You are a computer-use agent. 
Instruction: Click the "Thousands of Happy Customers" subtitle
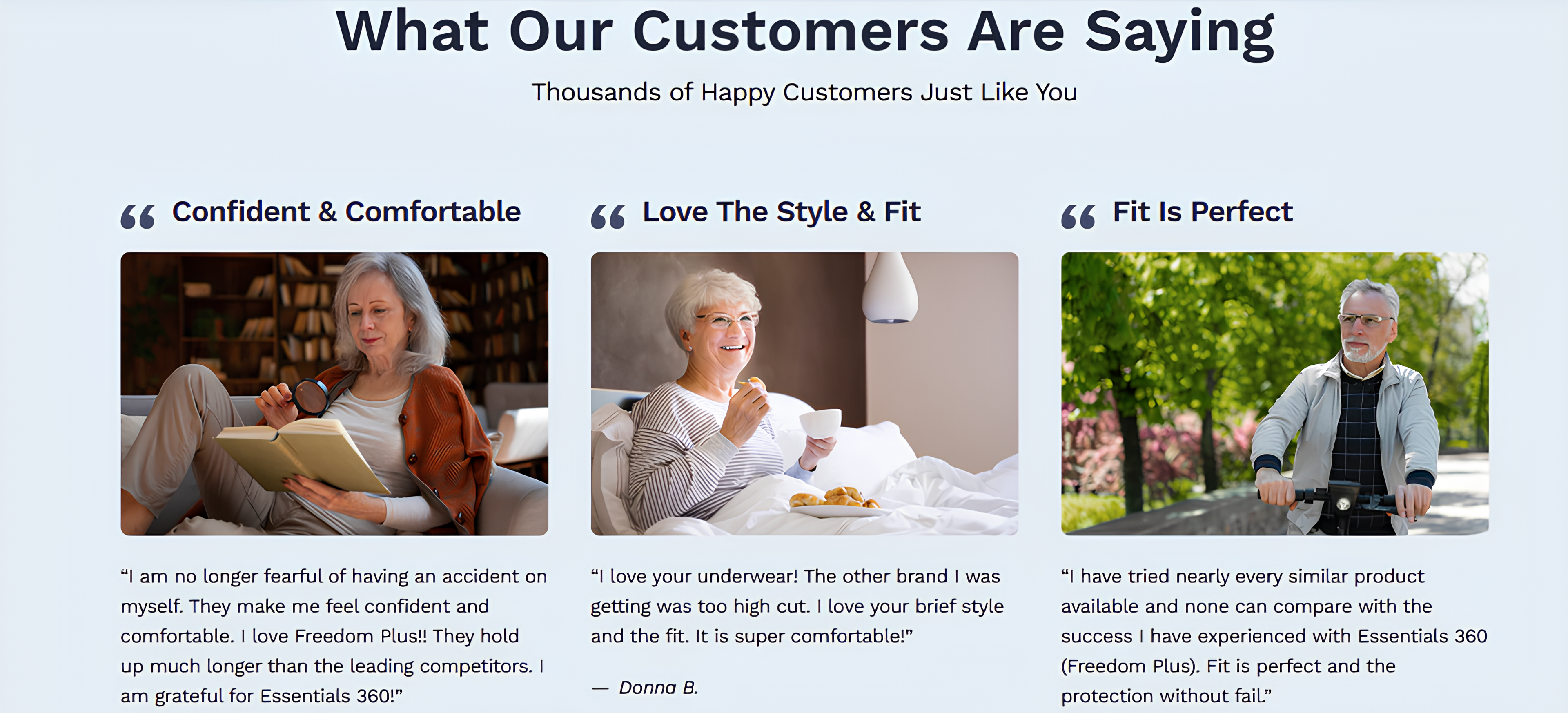click(804, 93)
